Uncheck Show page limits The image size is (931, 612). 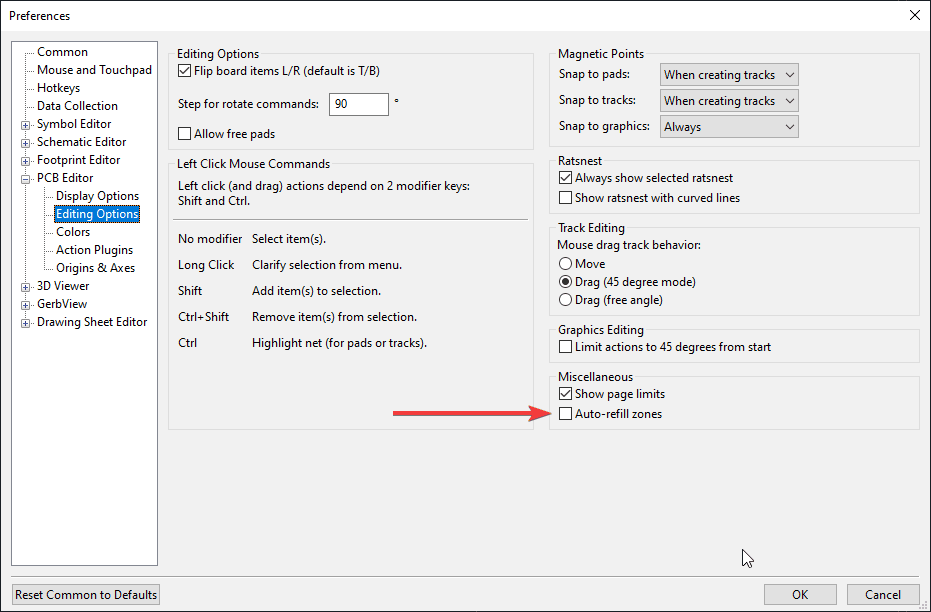566,394
